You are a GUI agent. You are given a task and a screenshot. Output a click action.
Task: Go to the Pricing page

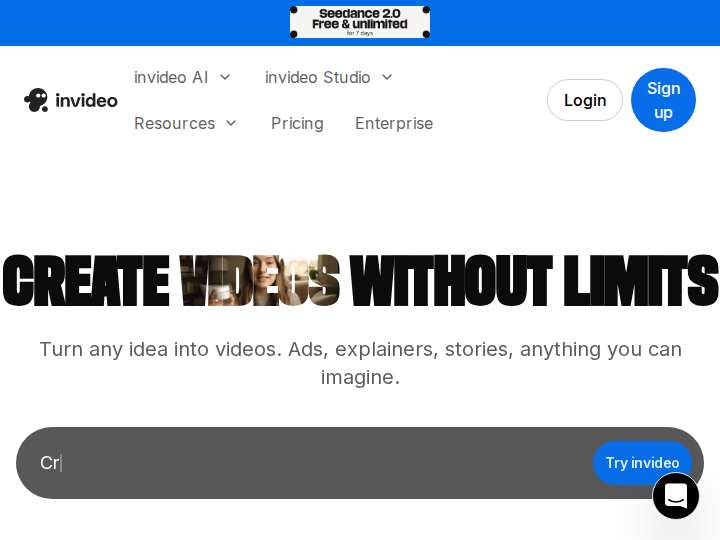click(297, 123)
